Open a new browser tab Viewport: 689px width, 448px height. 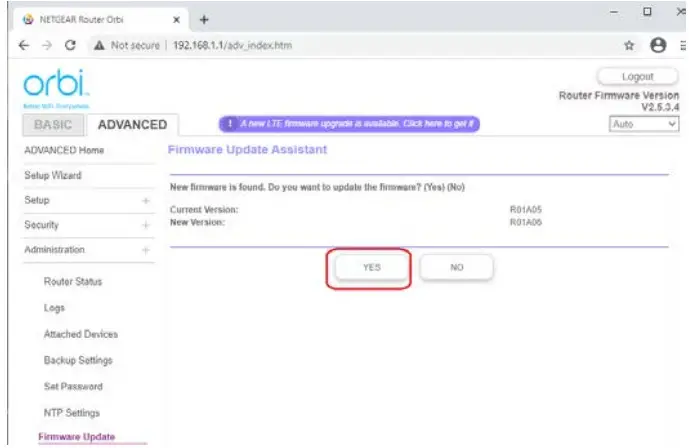tap(204, 20)
